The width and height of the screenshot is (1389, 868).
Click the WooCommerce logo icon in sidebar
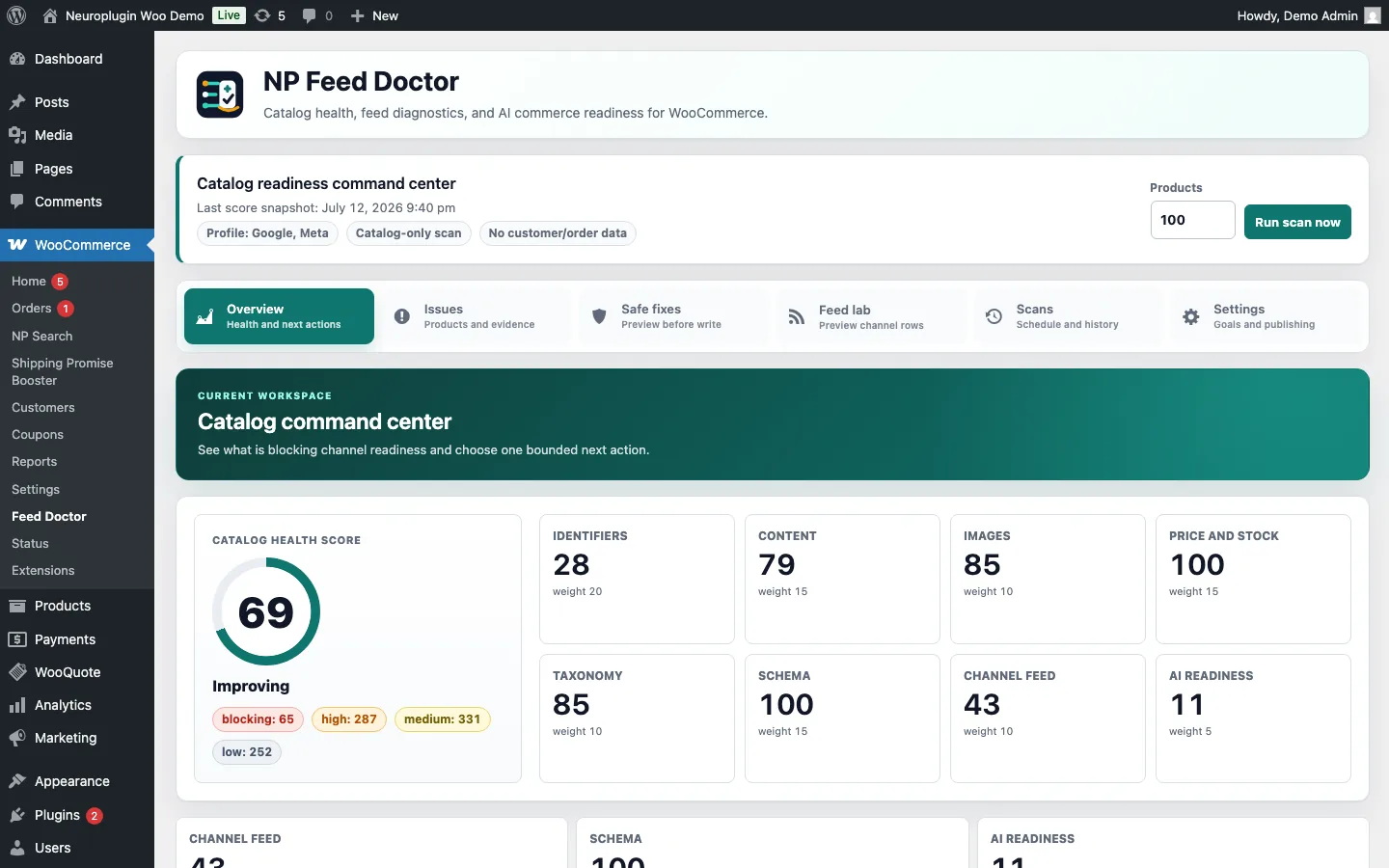pyautogui.click(x=17, y=245)
